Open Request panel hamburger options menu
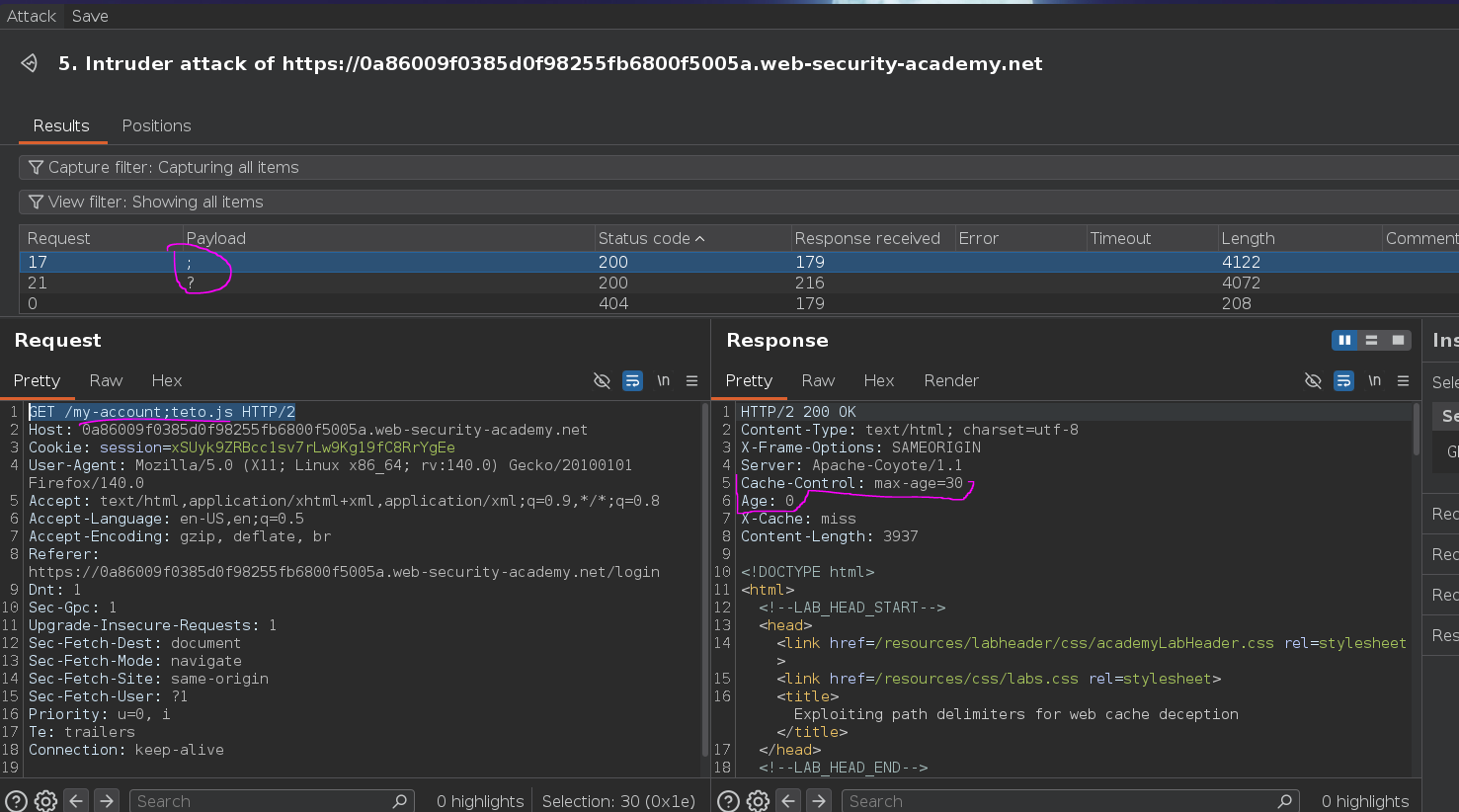This screenshot has height=812, width=1459. click(691, 380)
